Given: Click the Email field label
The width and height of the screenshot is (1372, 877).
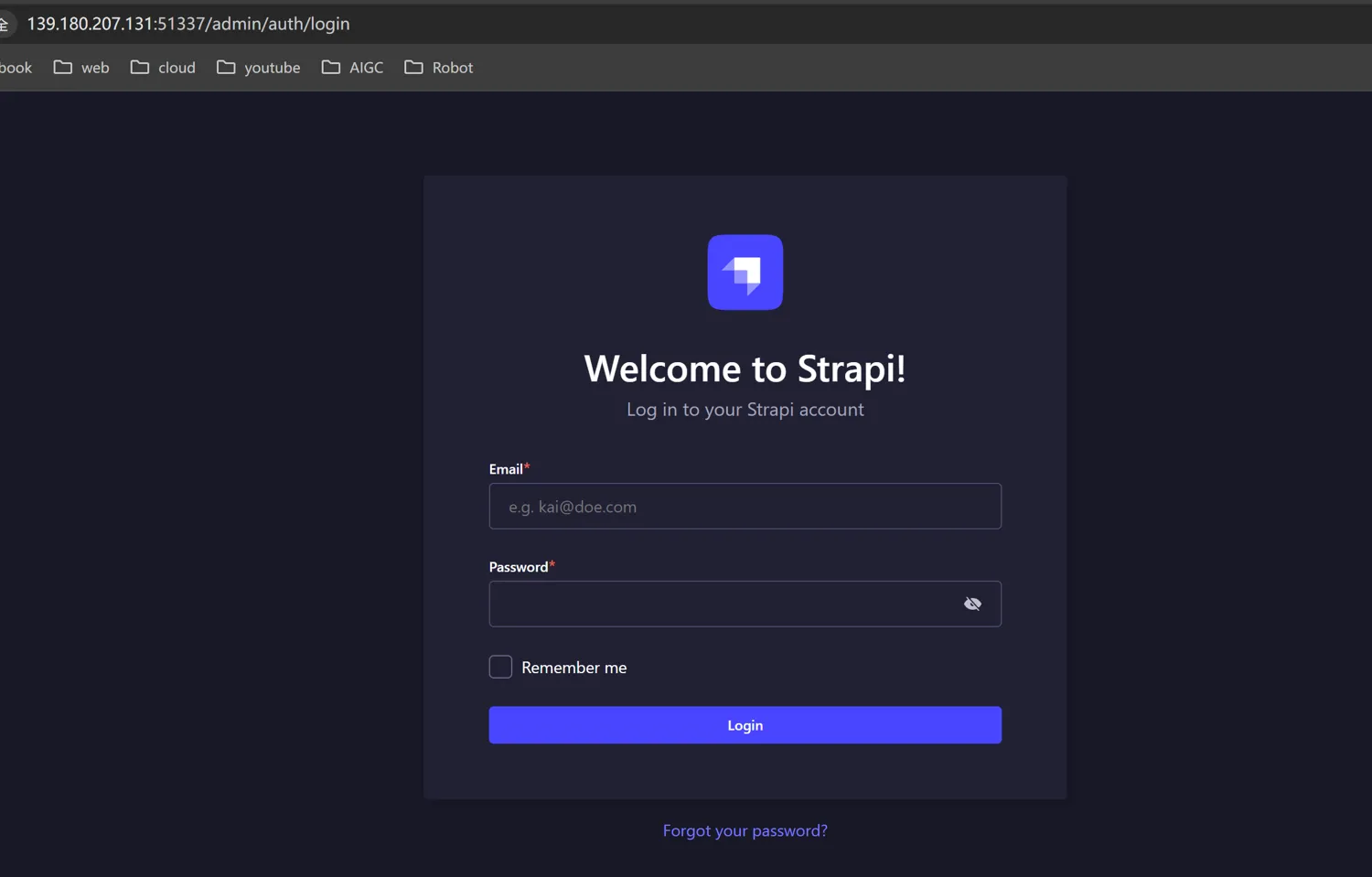Looking at the screenshot, I should [x=506, y=469].
